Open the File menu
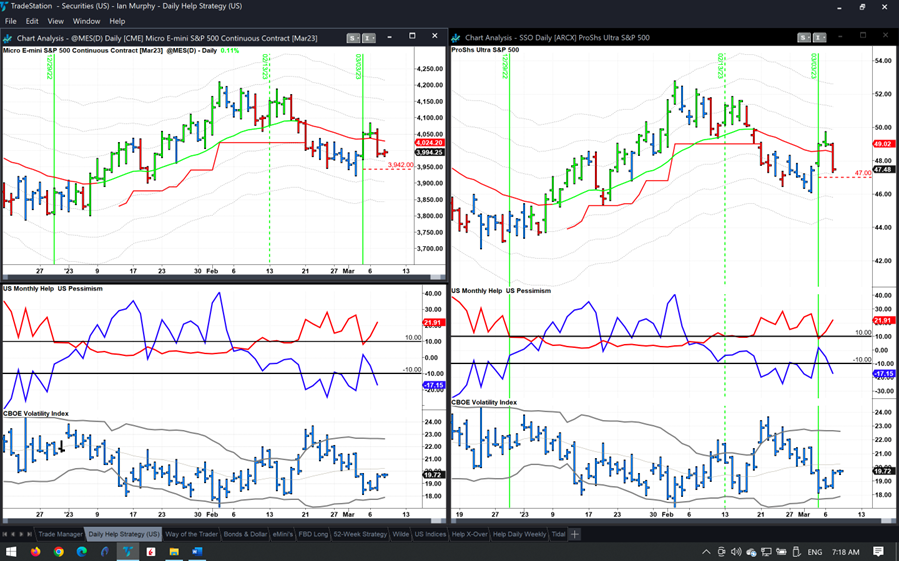This screenshot has height=561, width=899. (11, 21)
